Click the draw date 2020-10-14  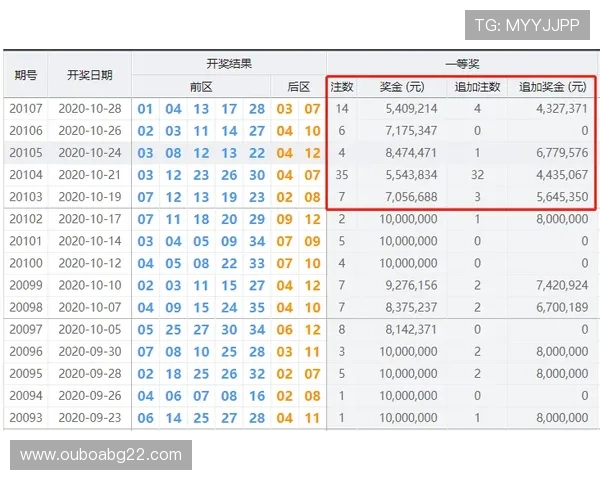coord(90,241)
